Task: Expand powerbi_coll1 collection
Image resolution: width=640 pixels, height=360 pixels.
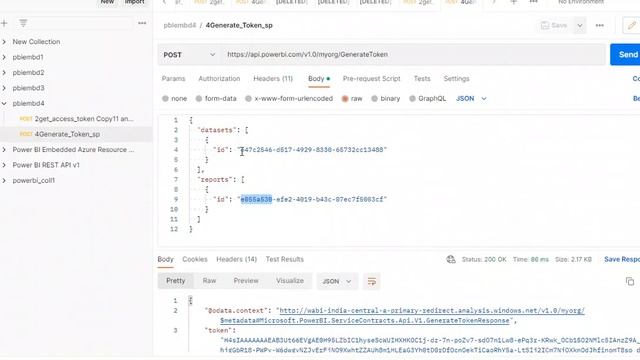Action: (4, 180)
